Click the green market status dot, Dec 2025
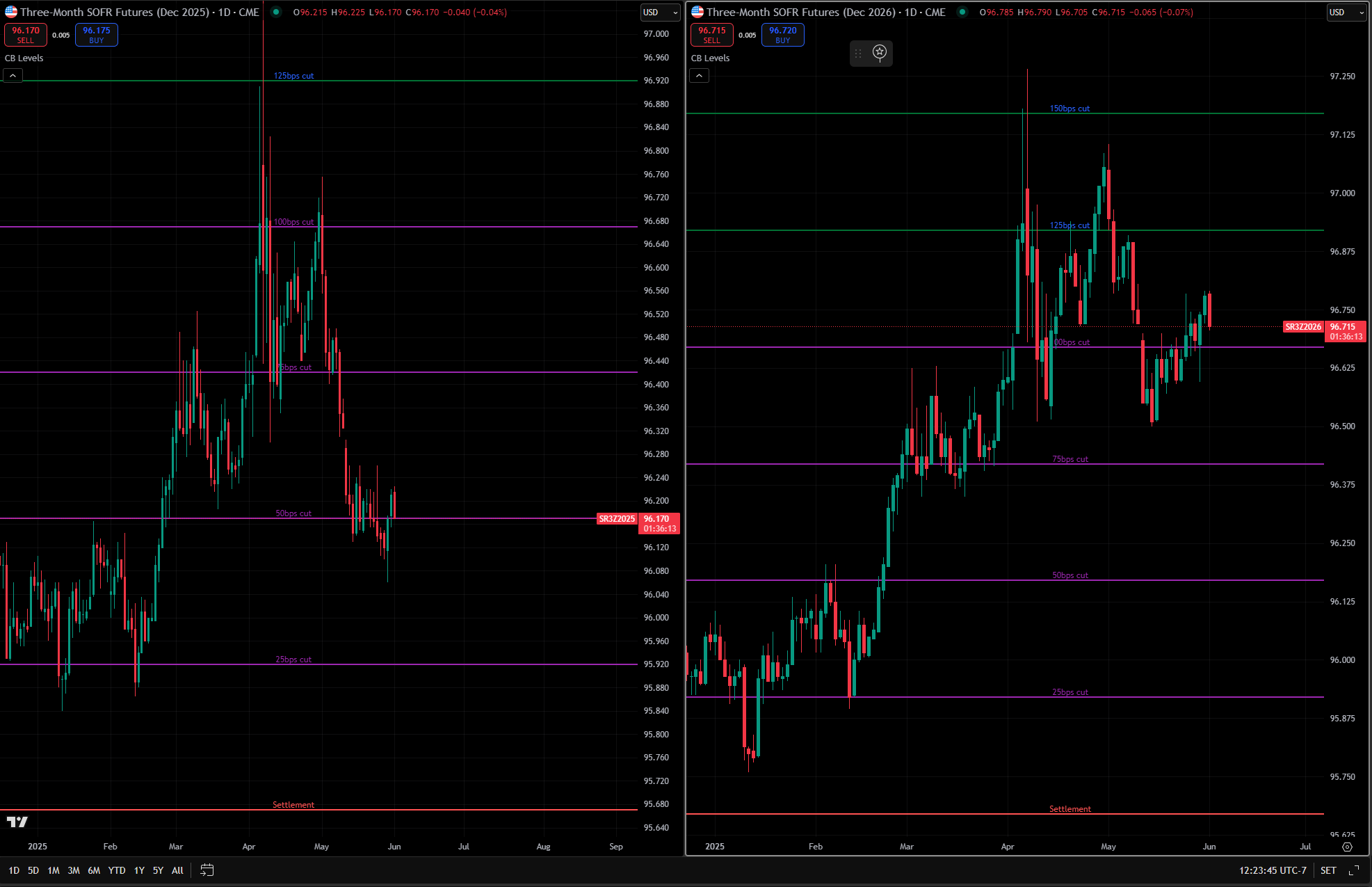The height and width of the screenshot is (887, 1372). (x=276, y=12)
